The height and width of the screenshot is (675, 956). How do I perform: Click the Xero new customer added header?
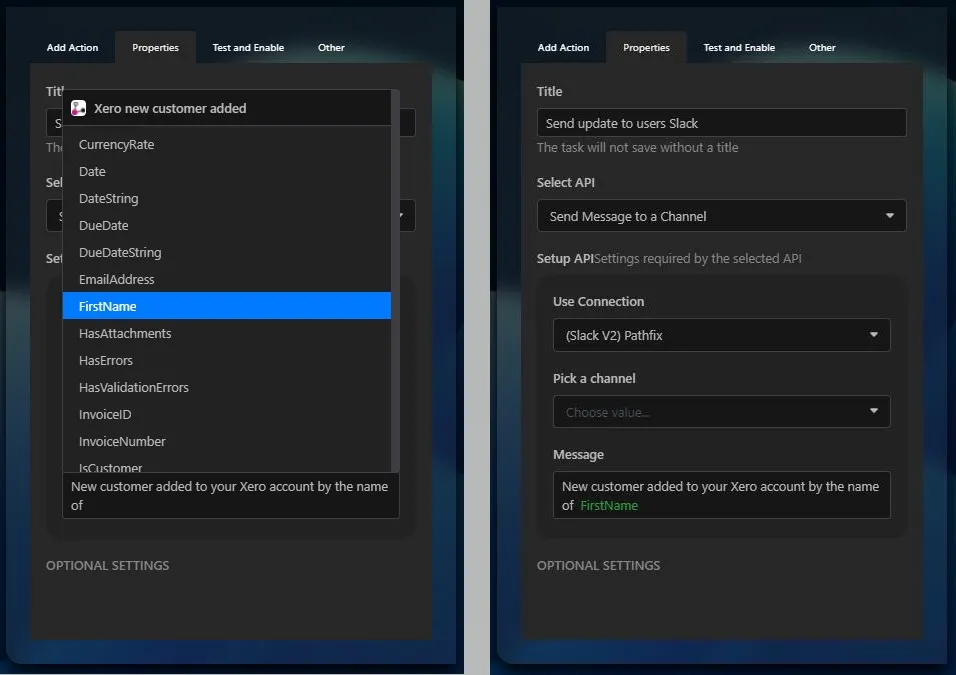click(227, 109)
